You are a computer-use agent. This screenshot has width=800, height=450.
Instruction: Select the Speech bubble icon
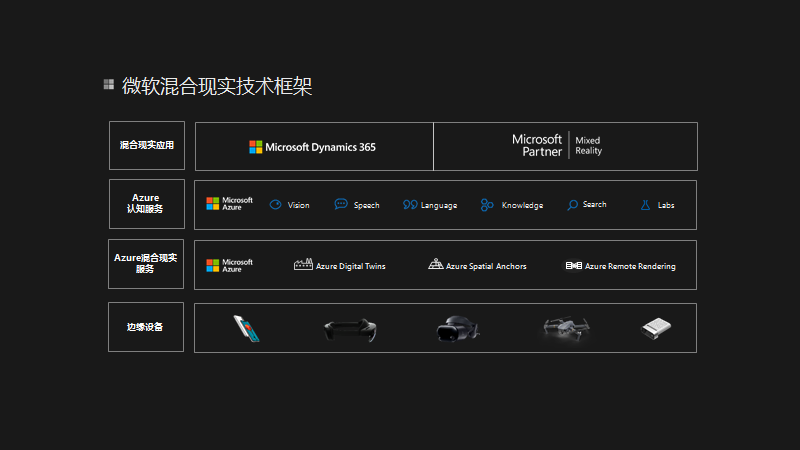[341, 204]
